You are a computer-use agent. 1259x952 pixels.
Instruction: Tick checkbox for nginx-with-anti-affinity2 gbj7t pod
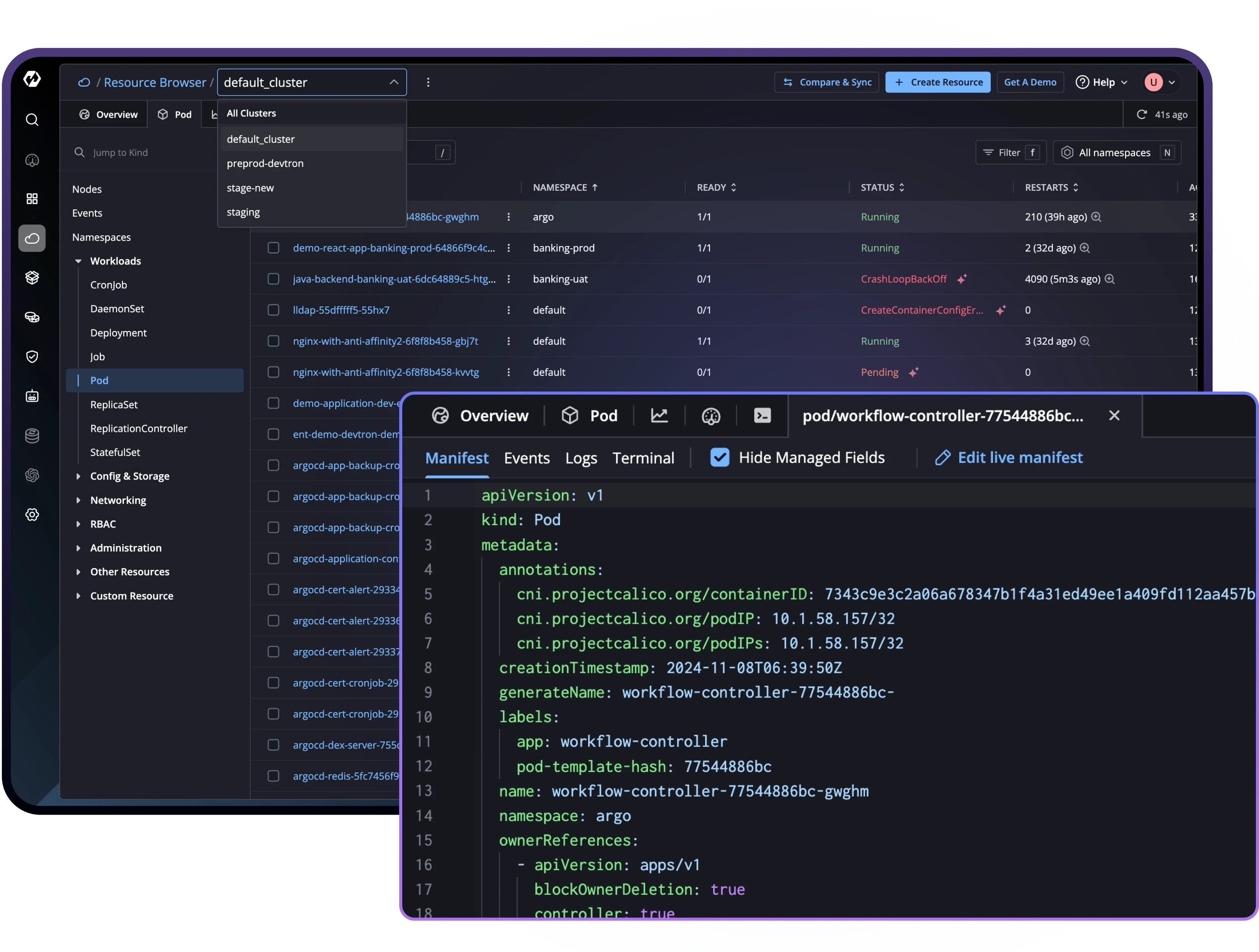tap(273, 341)
